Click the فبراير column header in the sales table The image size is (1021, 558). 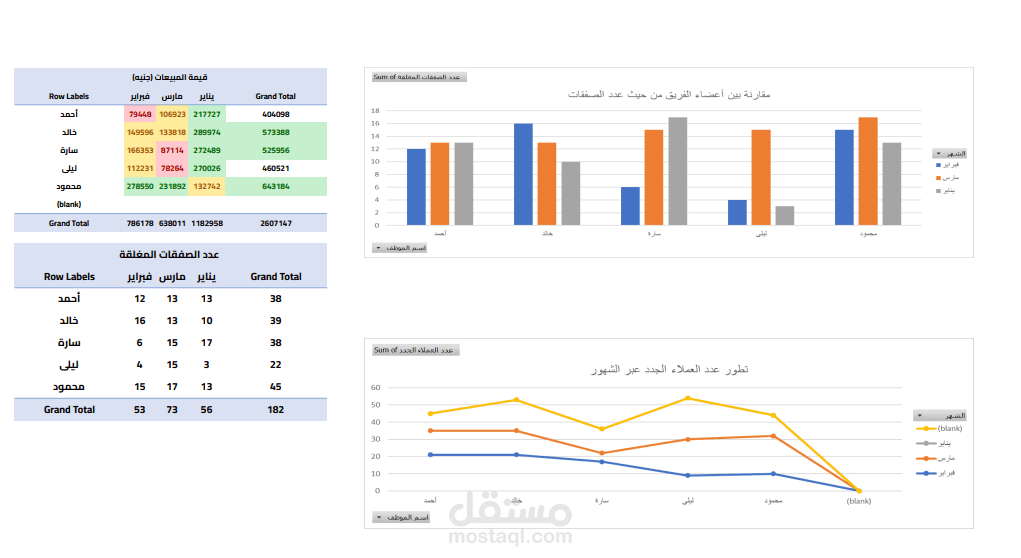click(x=140, y=96)
